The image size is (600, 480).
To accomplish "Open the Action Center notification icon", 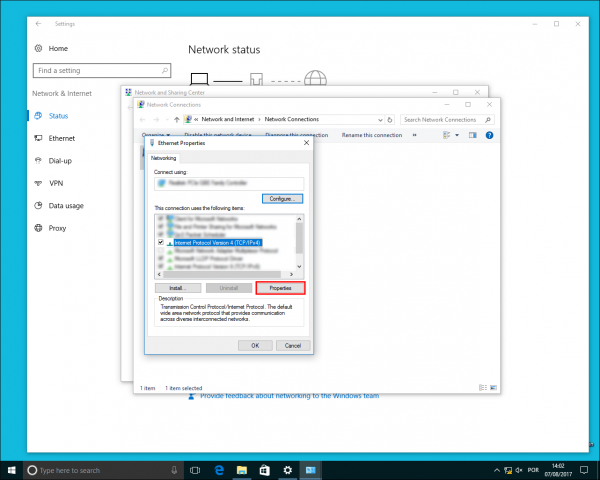I will pyautogui.click(x=584, y=470).
